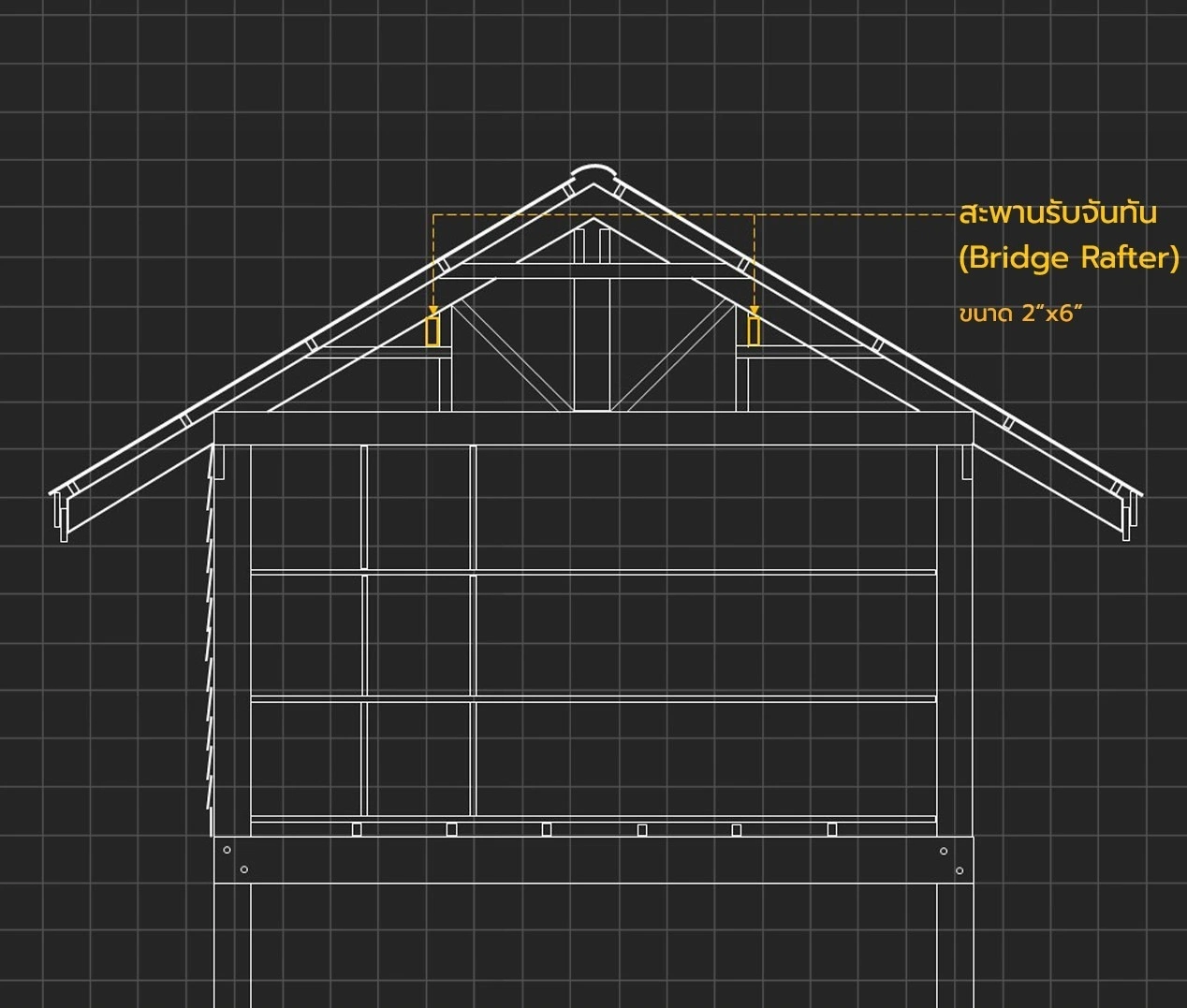Click the lower-right bolt circle on floor beam
Screen dimensions: 1187x1008
[960, 870]
